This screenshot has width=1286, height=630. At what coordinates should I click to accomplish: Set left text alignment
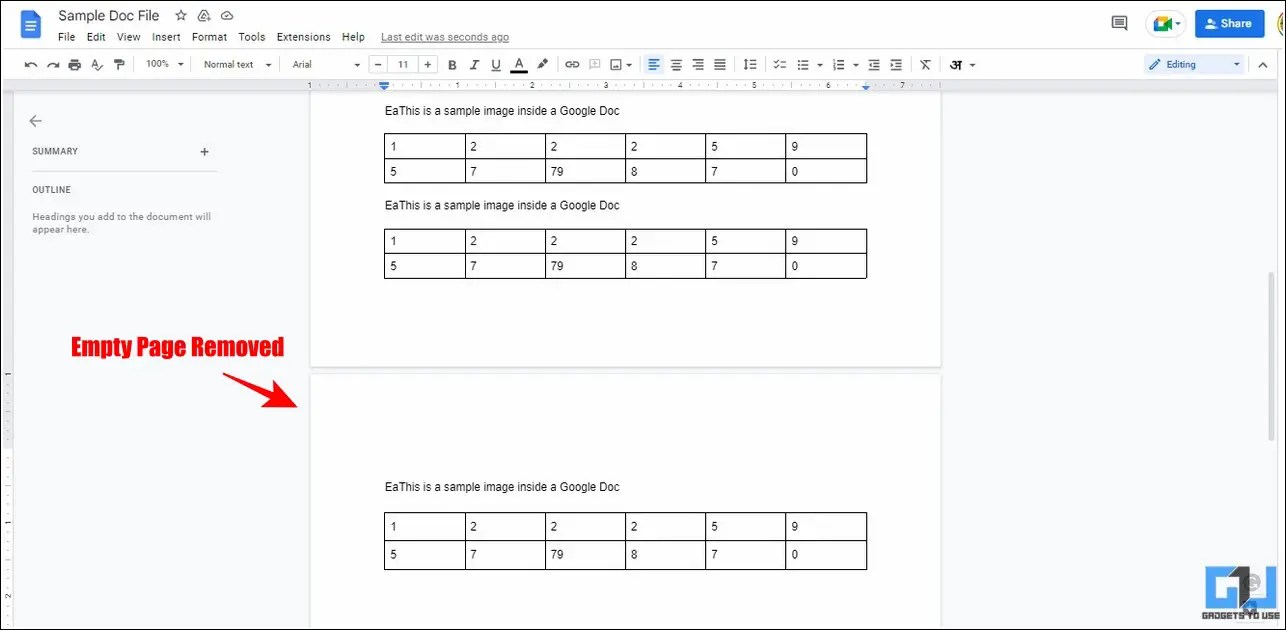pos(654,64)
